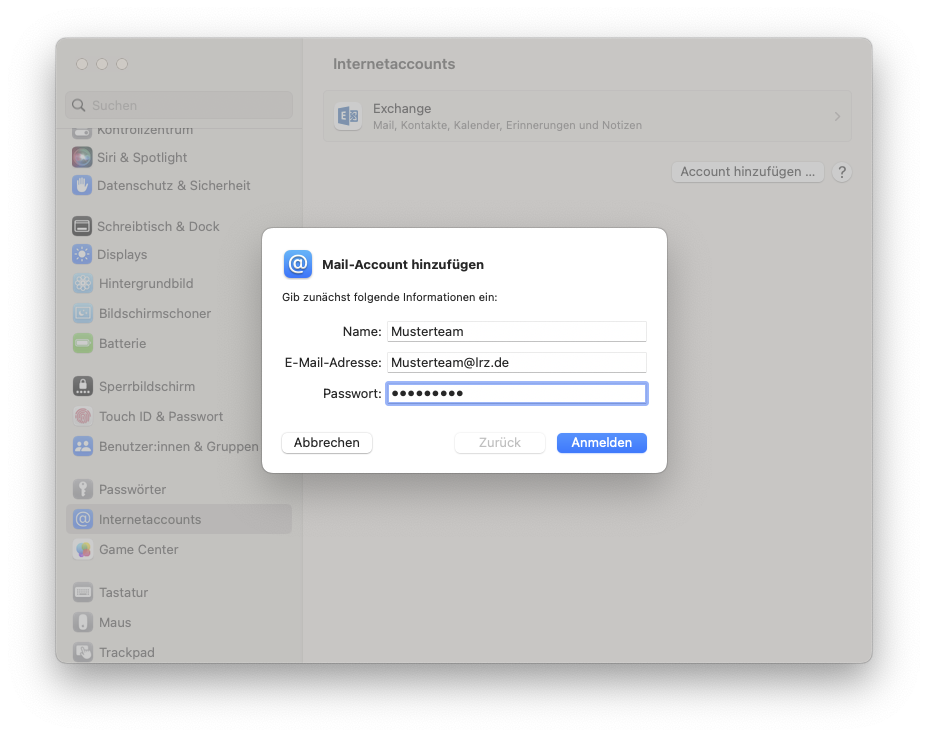This screenshot has height=737, width=928.
Task: Select the Sperrbildschirm icon
Action: [x=82, y=386]
